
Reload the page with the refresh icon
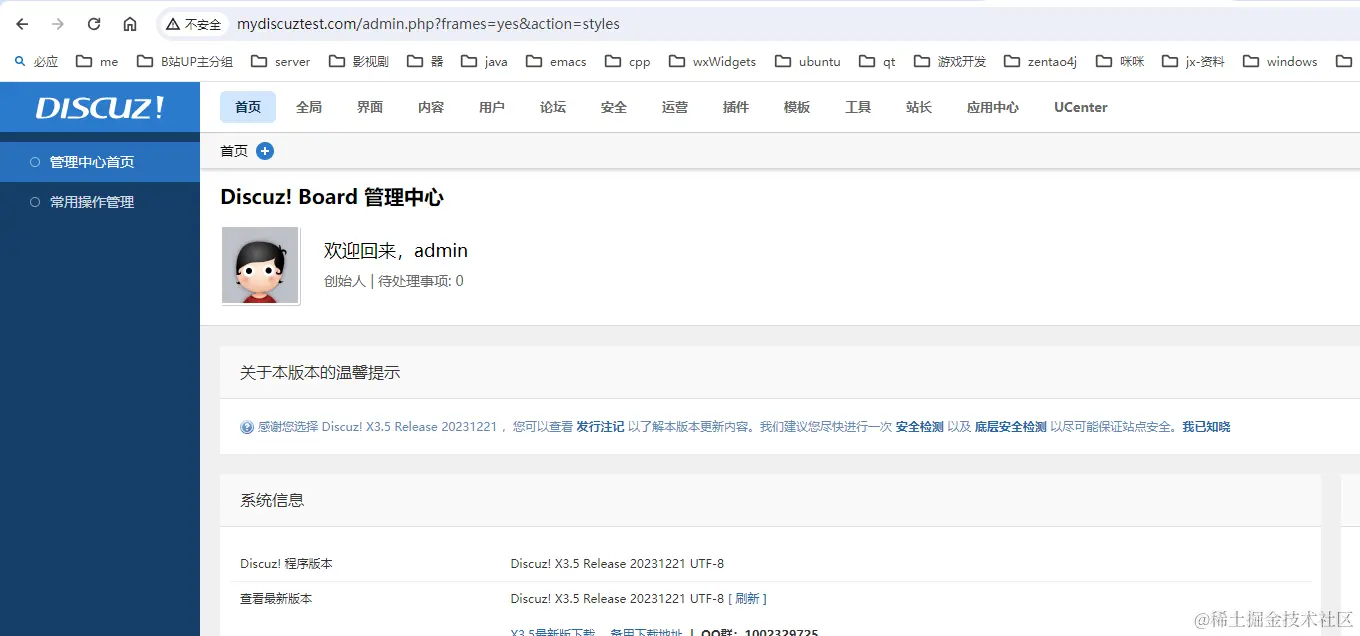click(x=94, y=24)
